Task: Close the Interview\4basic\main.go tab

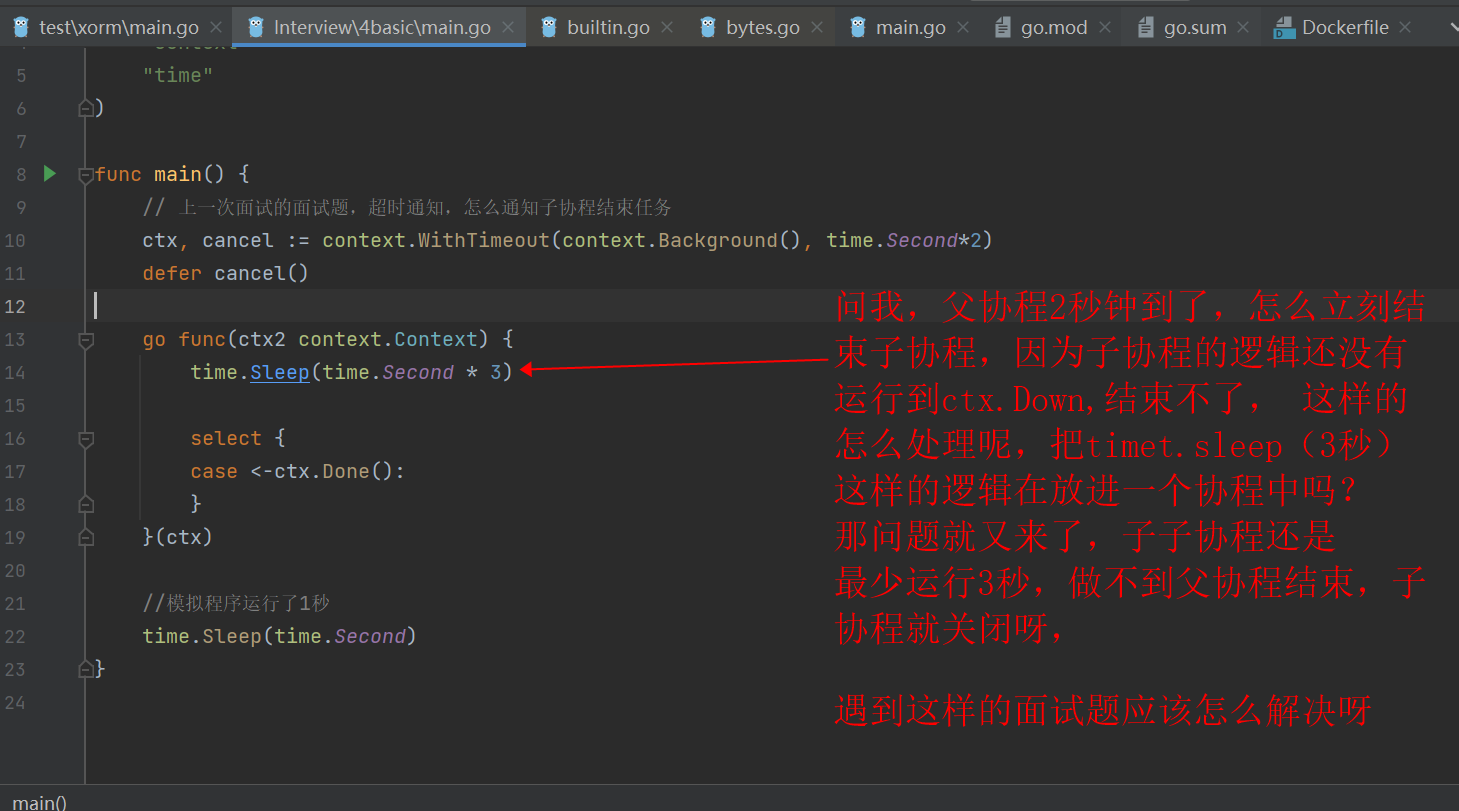Action: coord(509,28)
